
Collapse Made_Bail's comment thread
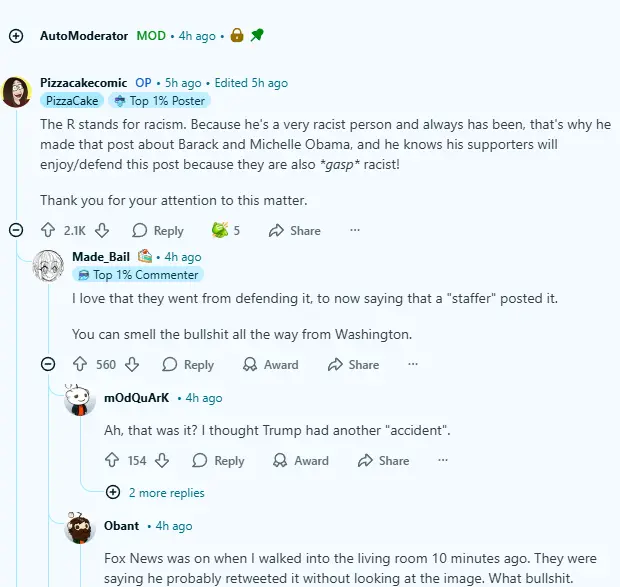pyautogui.click(x=48, y=365)
